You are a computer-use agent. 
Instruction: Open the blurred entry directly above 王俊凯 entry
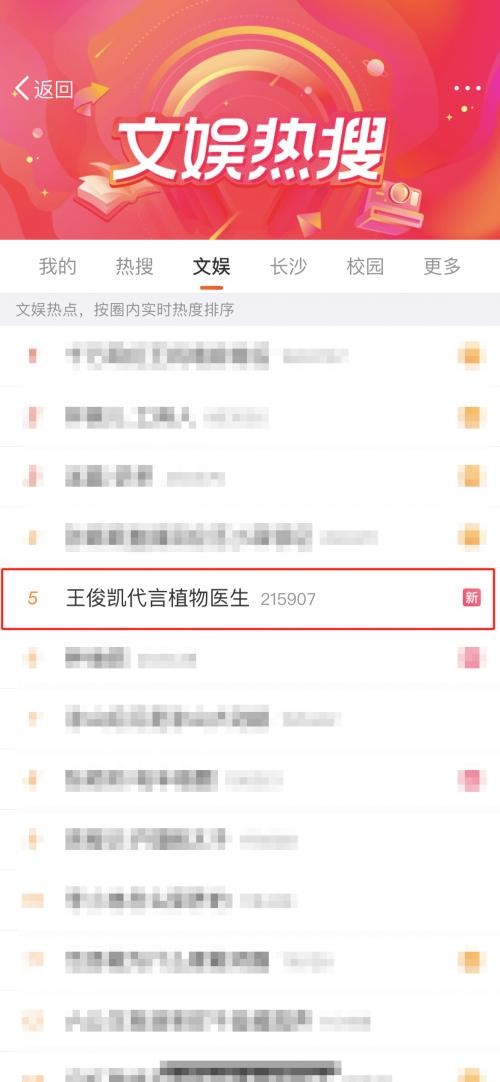click(250, 538)
